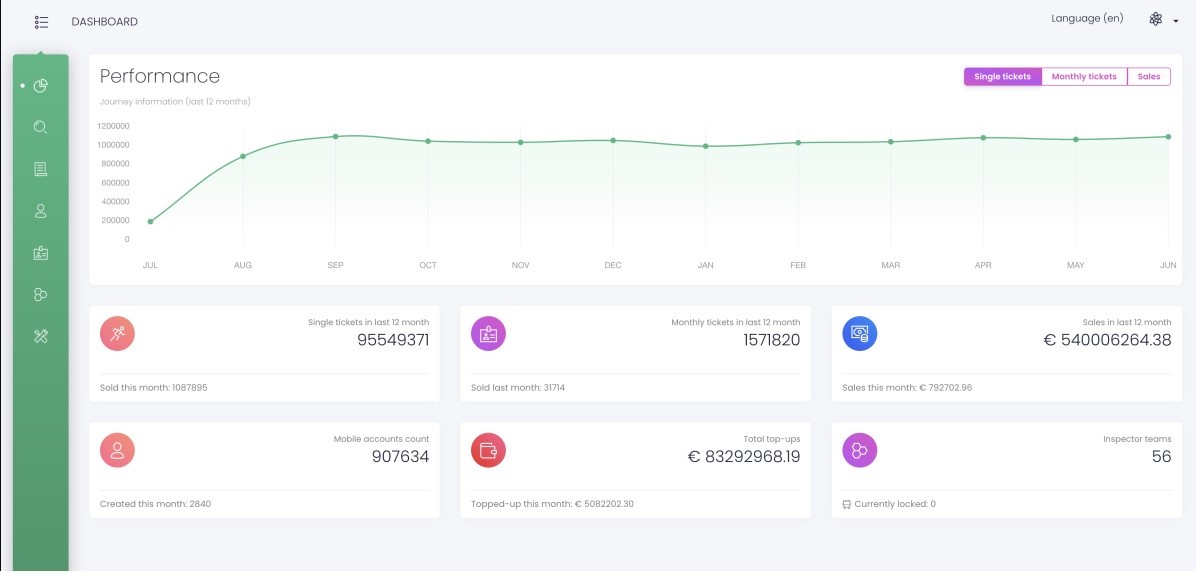Open the Language (en) selector
The height and width of the screenshot is (584, 1196).
pos(1086,18)
